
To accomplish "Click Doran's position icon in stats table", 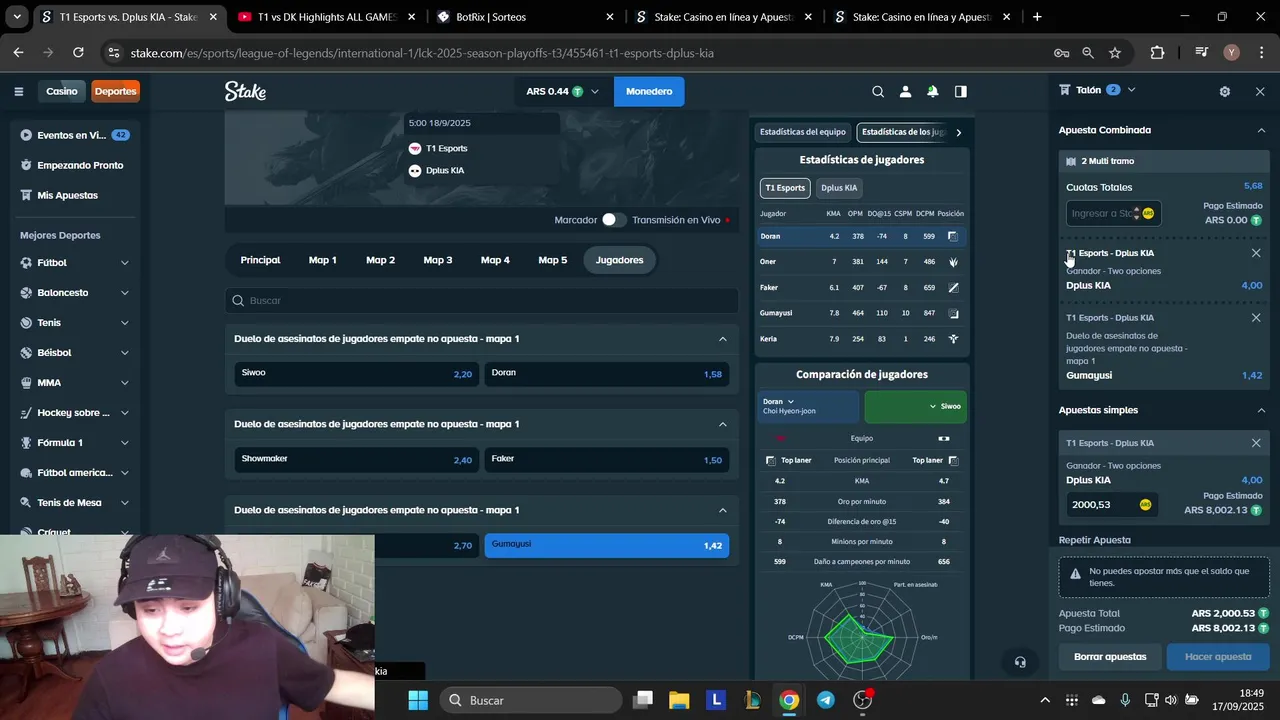I will [953, 236].
